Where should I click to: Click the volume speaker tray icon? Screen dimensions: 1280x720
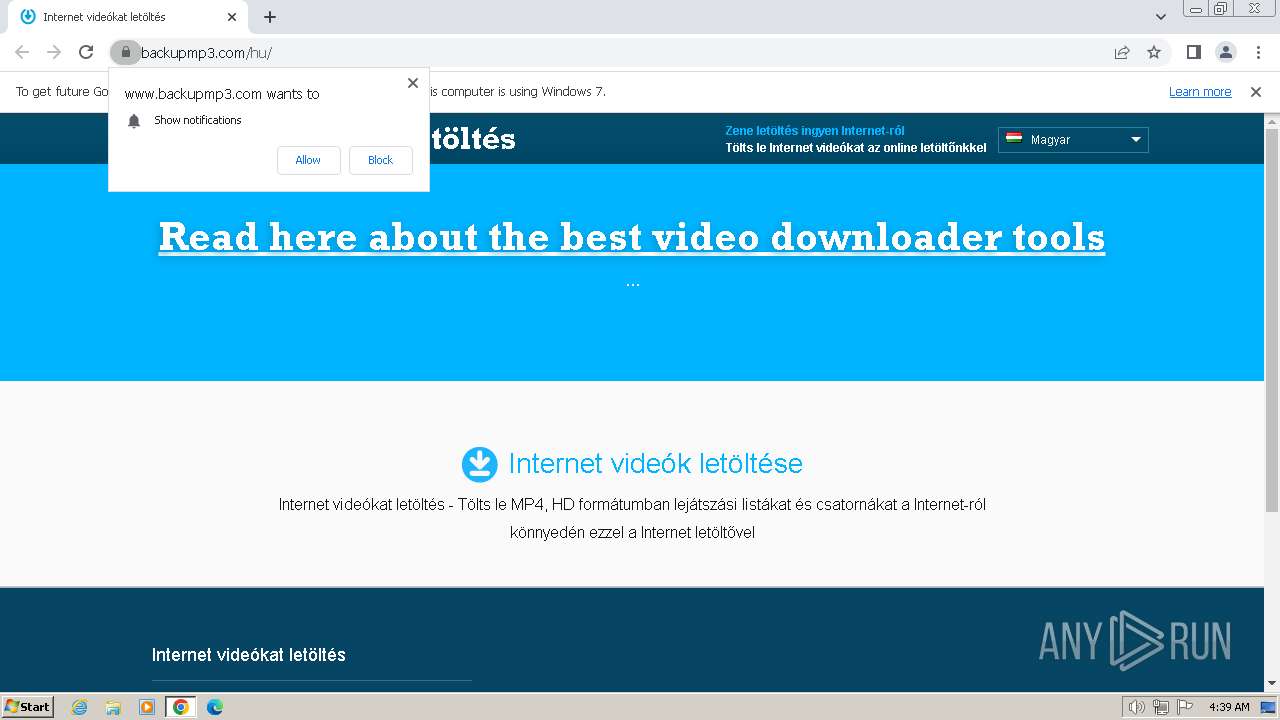(x=1136, y=707)
